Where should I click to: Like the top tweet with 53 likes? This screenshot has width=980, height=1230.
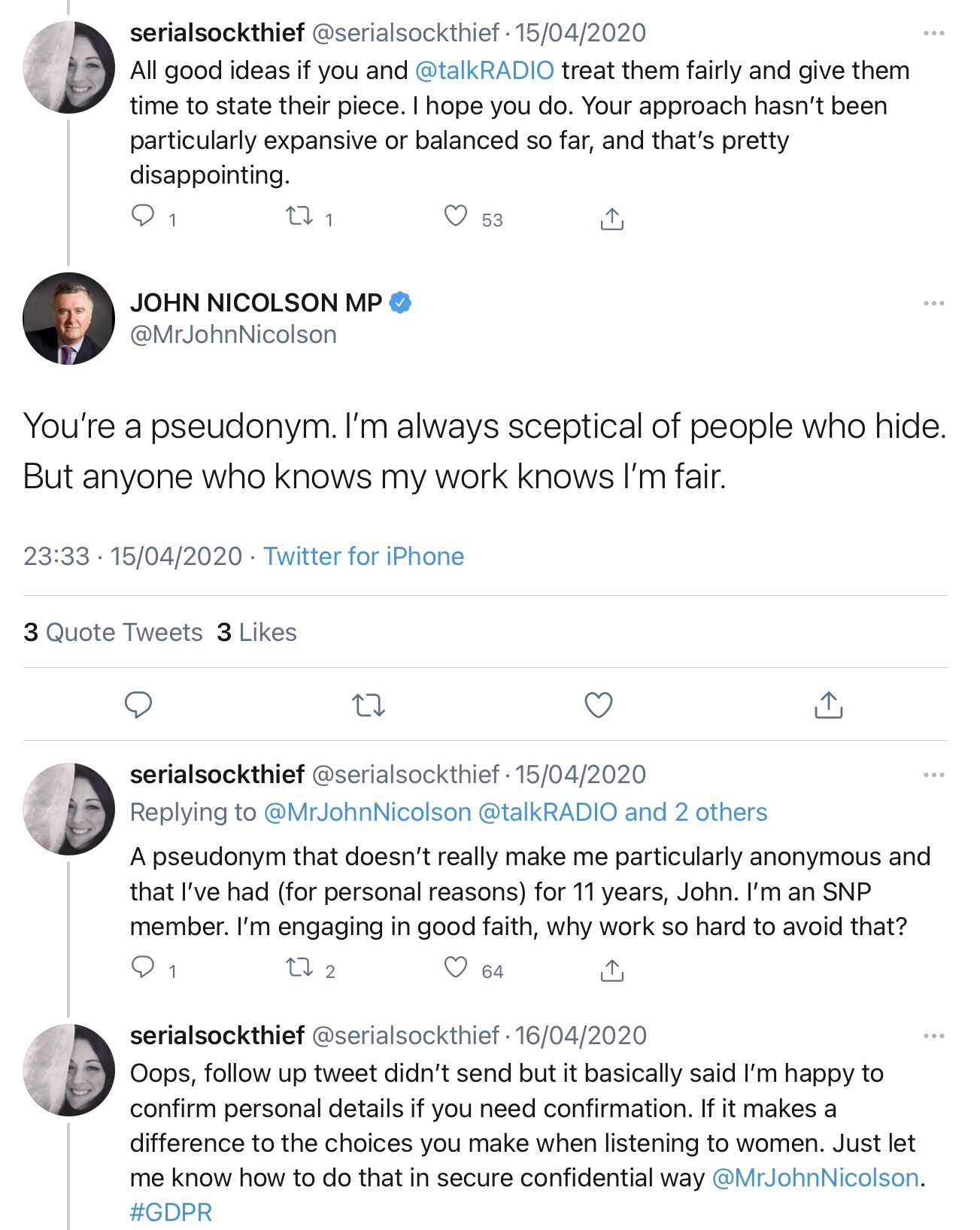click(x=456, y=217)
